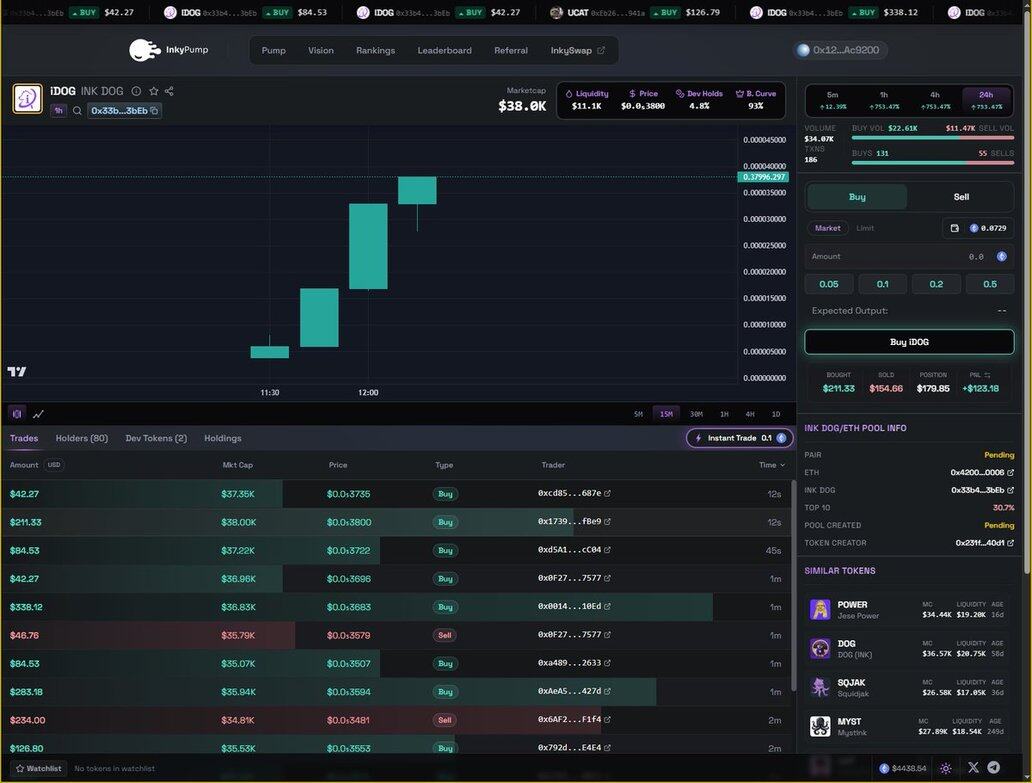
Task: Go to InkyPump home logo
Action: (x=168, y=50)
